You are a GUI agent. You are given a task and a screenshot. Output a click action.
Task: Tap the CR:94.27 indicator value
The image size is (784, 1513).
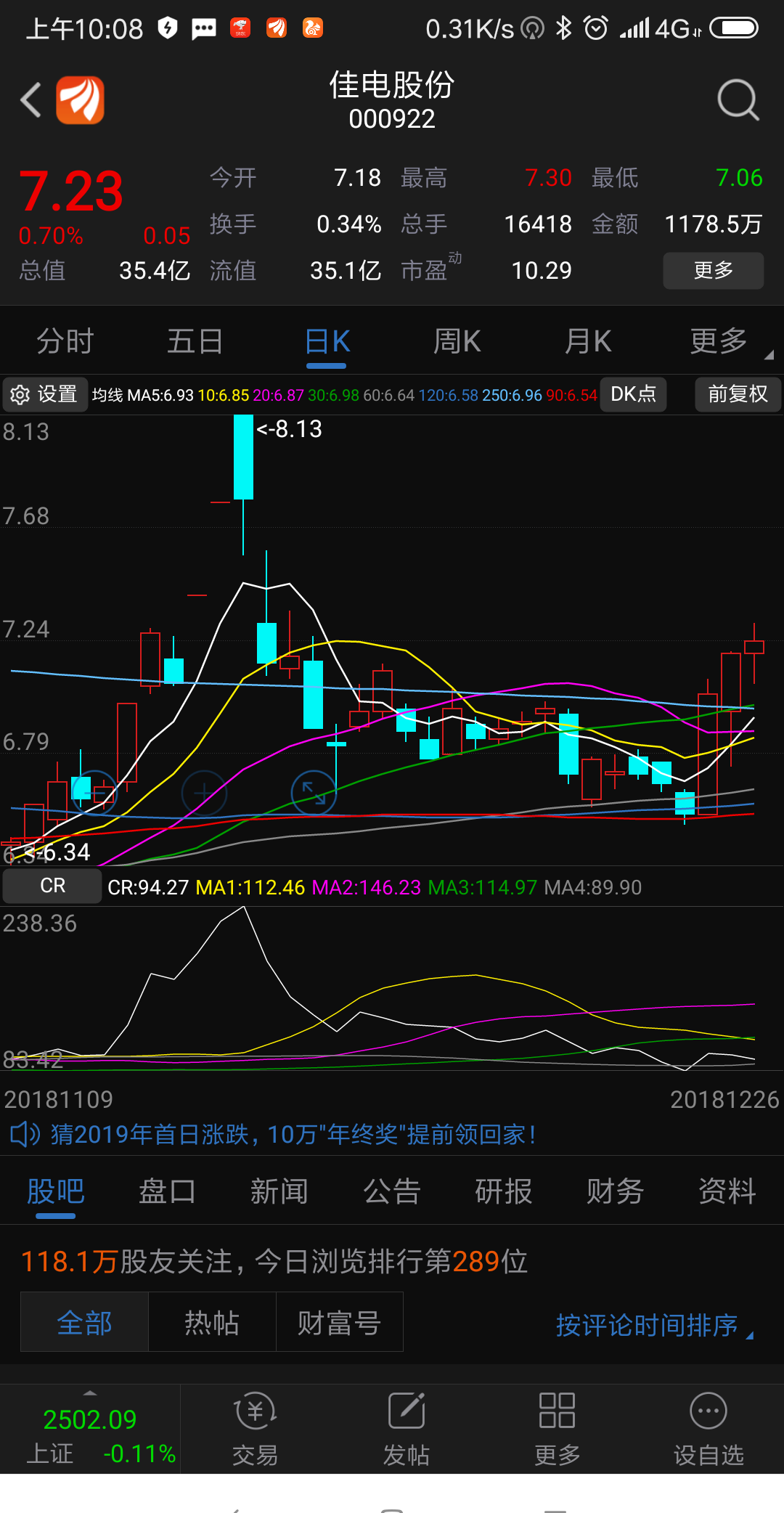148,887
